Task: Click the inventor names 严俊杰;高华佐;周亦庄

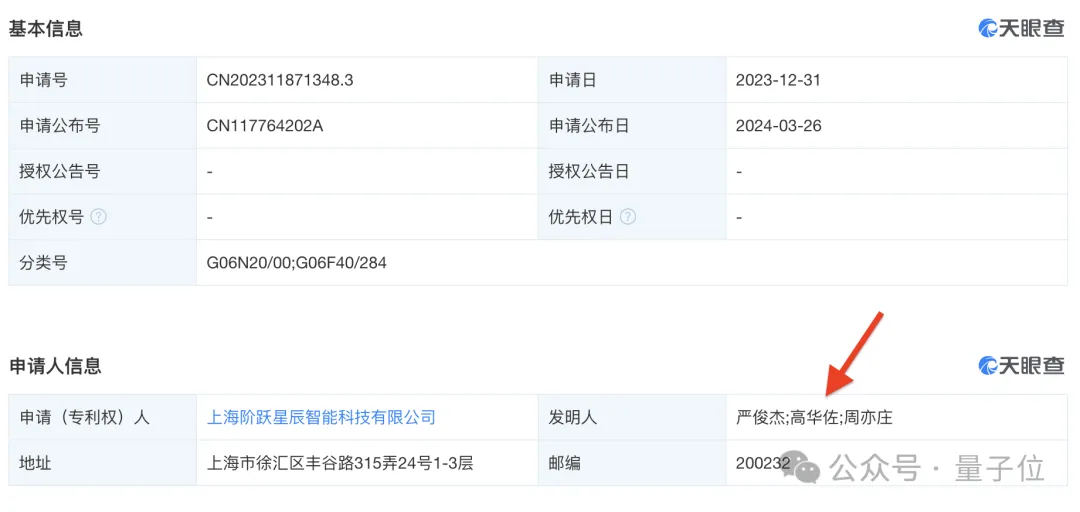Action: tap(814, 417)
